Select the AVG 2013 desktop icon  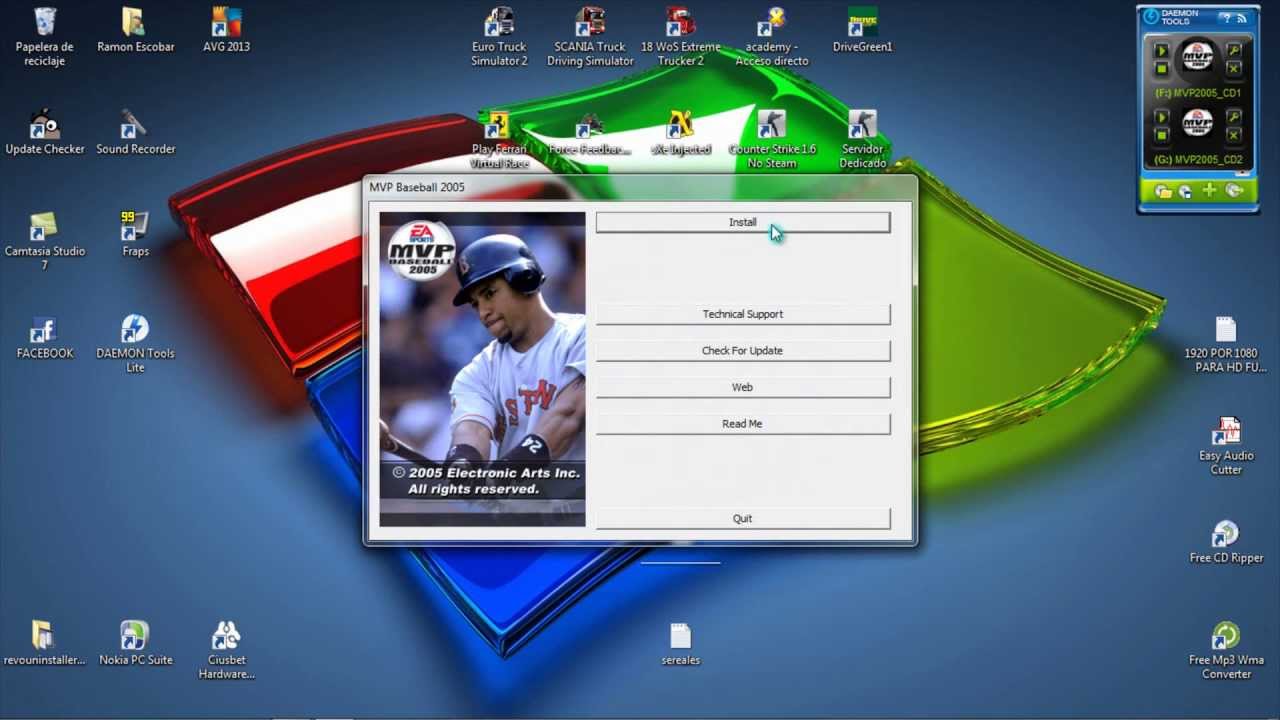pos(226,30)
